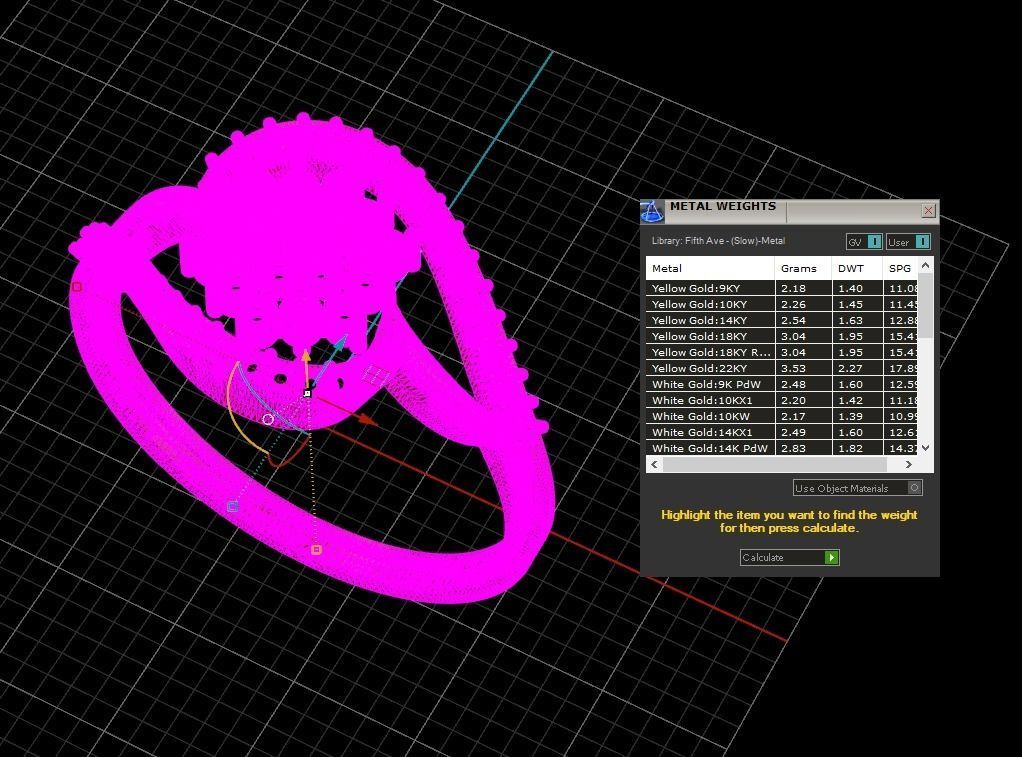Sort by the SPG column header
This screenshot has height=757, width=1022.
900,268
